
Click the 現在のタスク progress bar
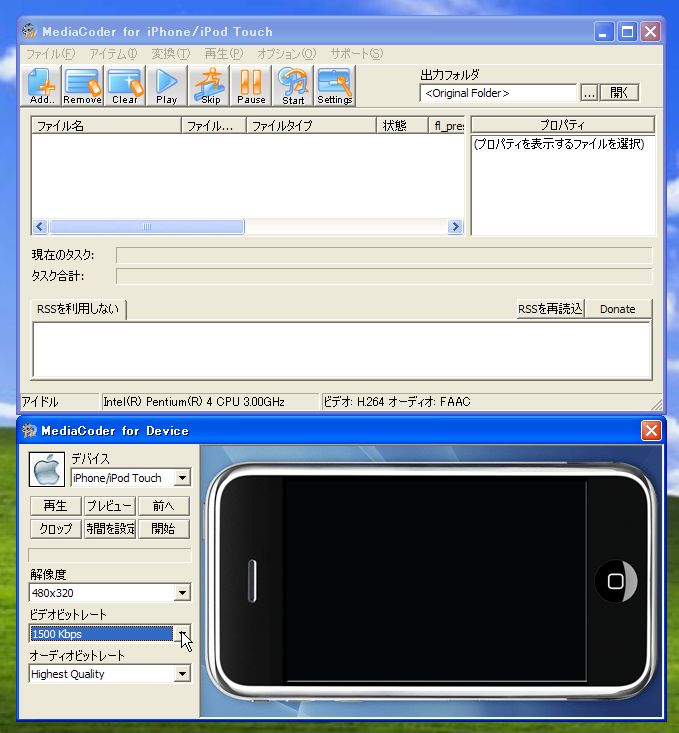tap(384, 255)
